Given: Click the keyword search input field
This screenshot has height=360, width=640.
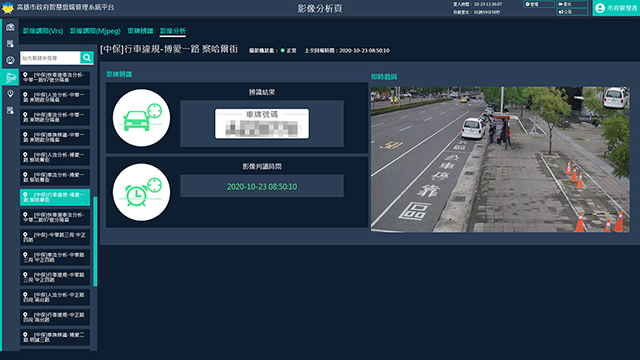Looking at the screenshot, I should [x=50, y=58].
